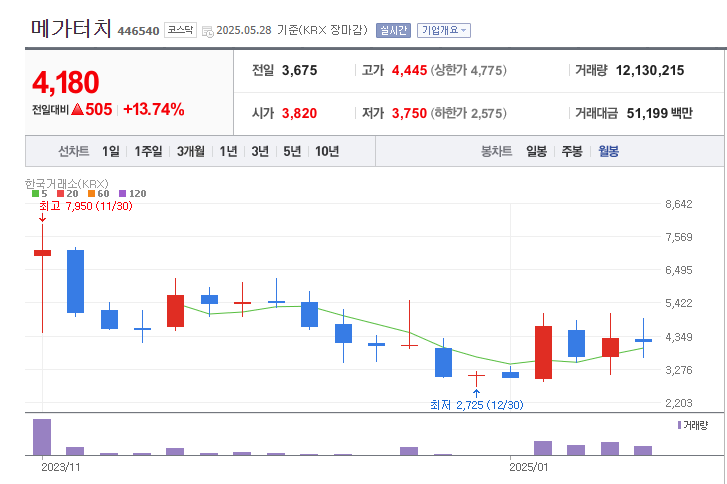Image resolution: width=727 pixels, height=484 pixels.
Task: Click the orange 60 moving average swatch
Action: click(91, 194)
